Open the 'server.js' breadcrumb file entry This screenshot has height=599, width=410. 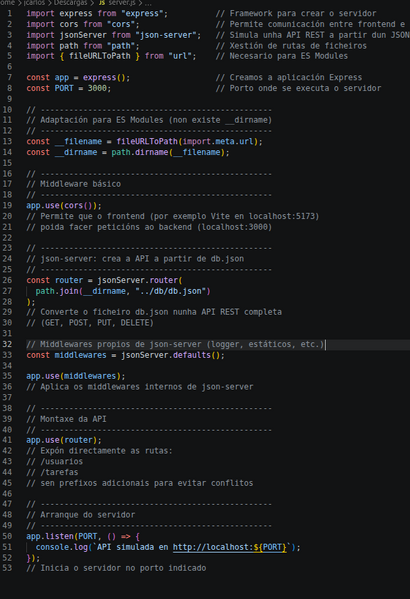click(122, 3)
